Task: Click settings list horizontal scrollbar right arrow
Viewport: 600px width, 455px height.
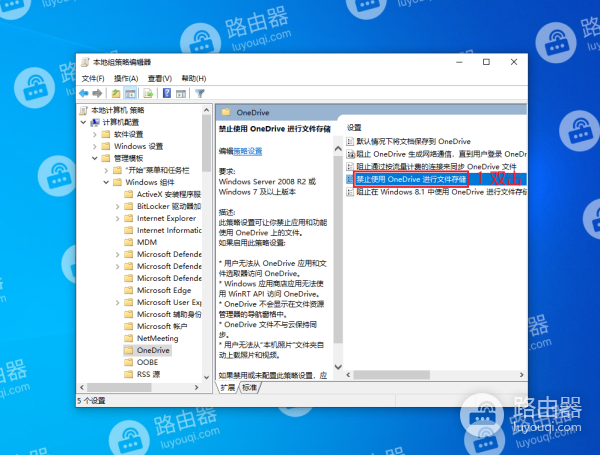Action: point(522,375)
